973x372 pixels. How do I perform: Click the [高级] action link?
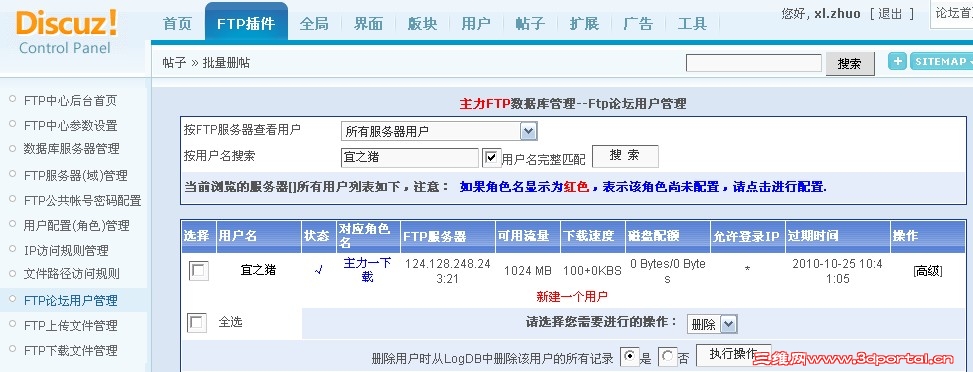point(928,271)
